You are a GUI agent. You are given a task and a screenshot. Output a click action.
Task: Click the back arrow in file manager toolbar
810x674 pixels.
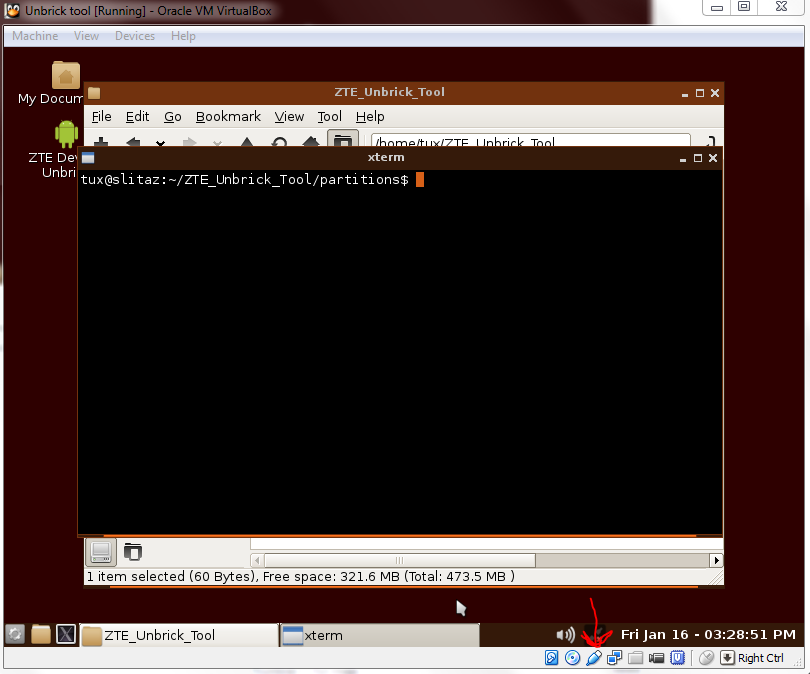pos(133,142)
